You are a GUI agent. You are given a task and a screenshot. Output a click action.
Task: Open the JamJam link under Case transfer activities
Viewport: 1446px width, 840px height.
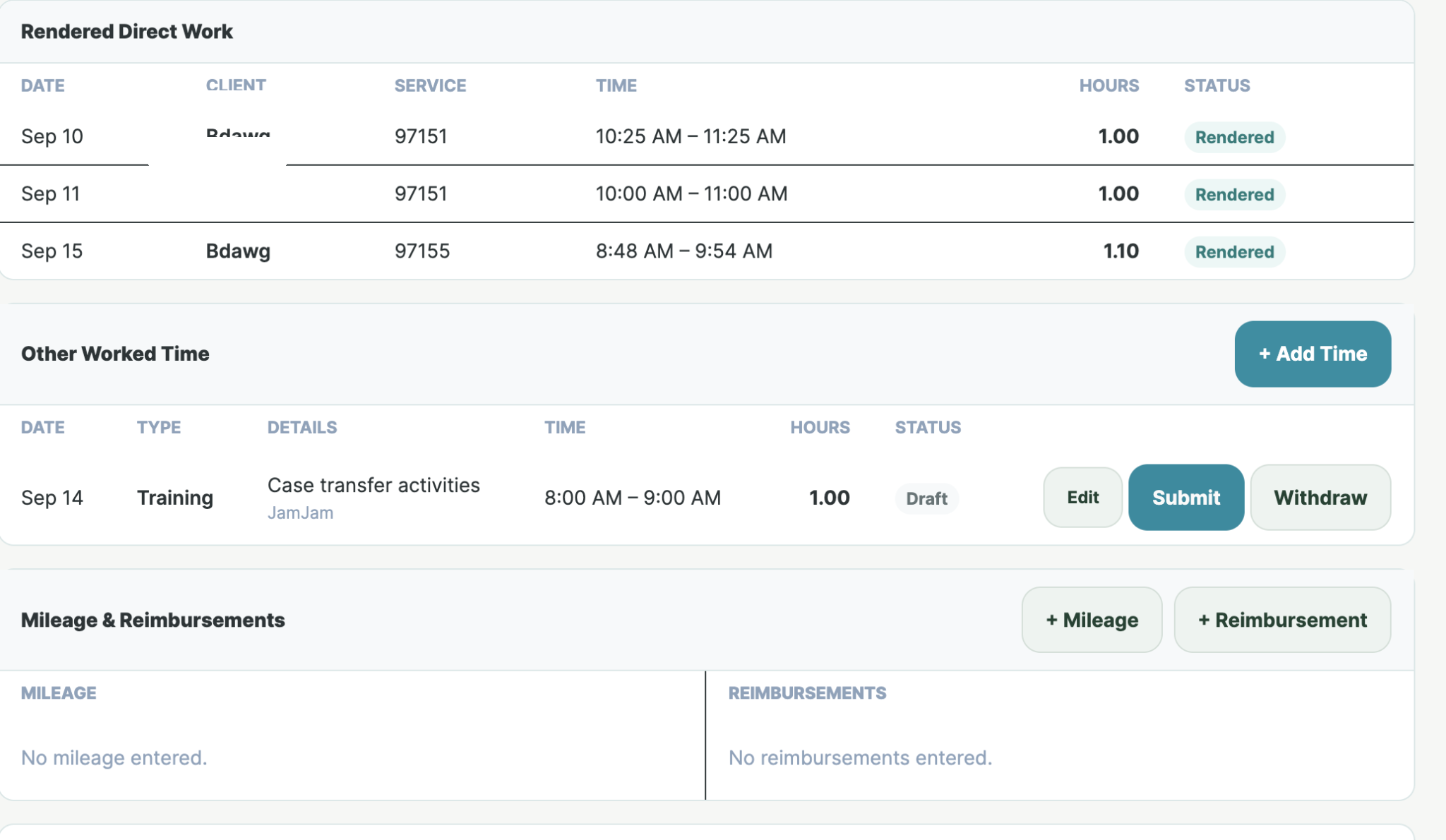click(300, 512)
